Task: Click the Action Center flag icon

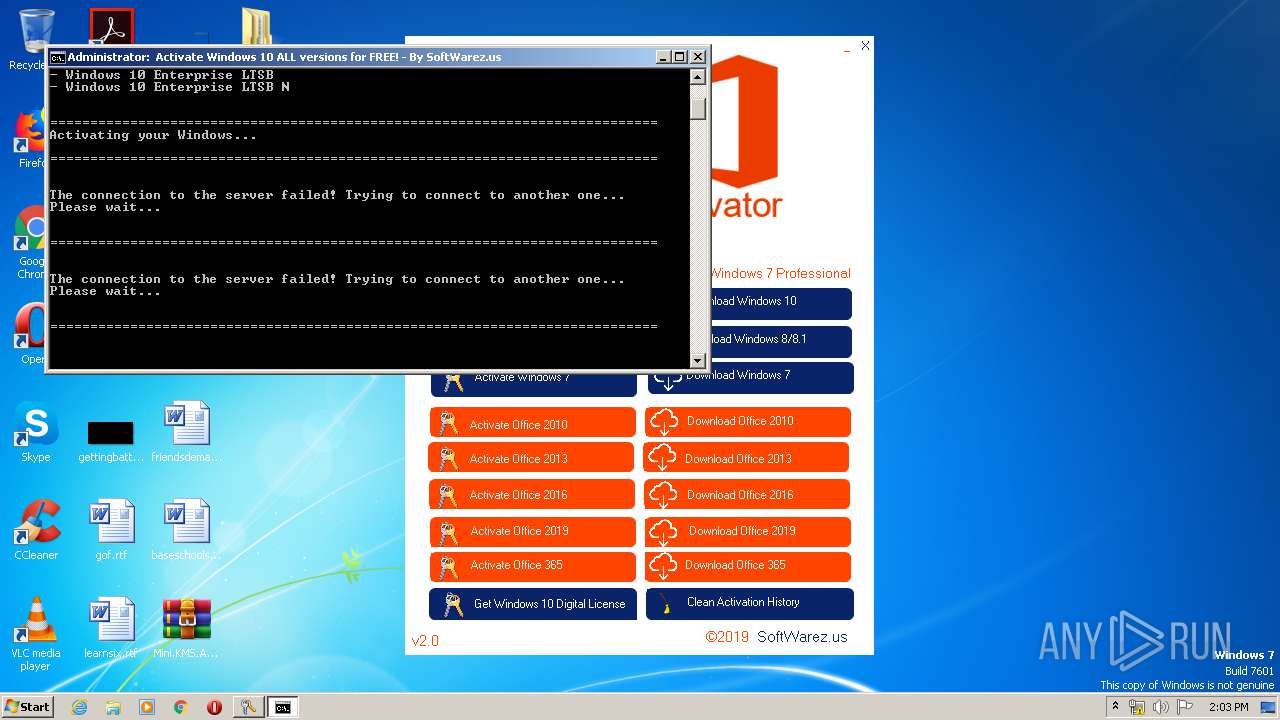Action: pyautogui.click(x=1184, y=707)
